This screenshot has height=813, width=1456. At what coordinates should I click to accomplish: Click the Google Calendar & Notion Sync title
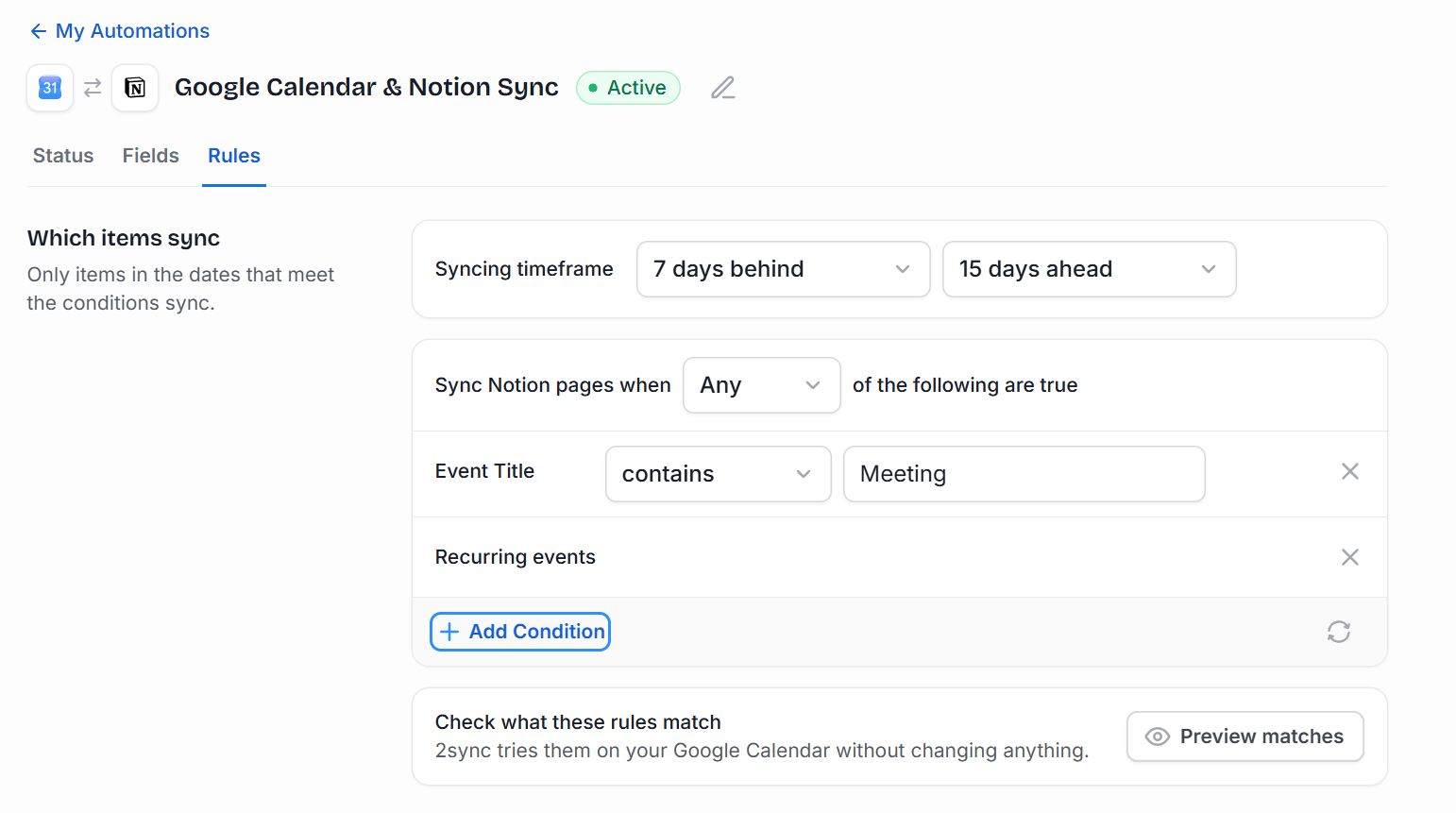(x=366, y=88)
